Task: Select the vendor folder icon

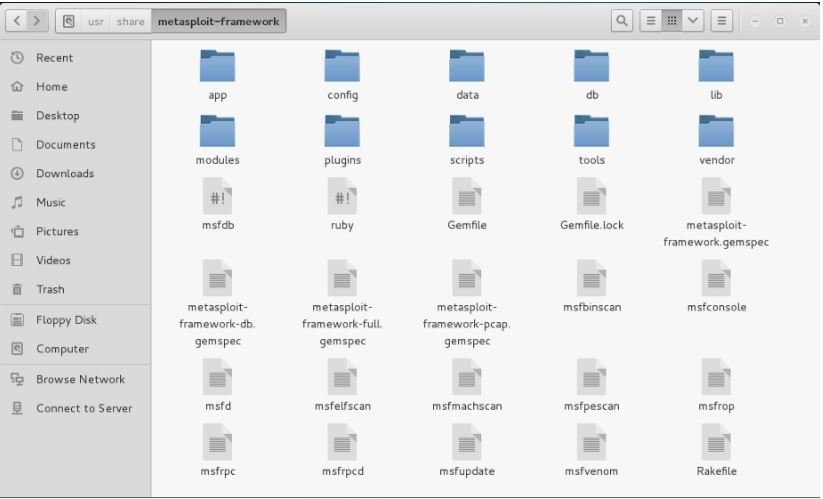Action: (716, 131)
